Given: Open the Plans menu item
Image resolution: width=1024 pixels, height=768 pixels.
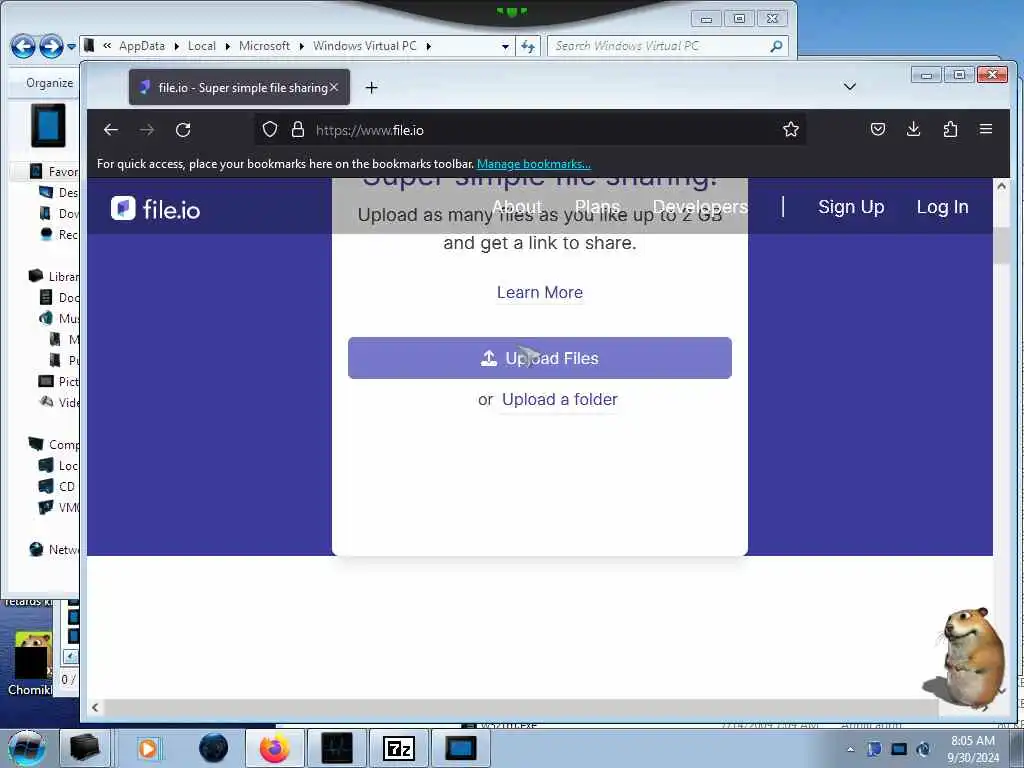Looking at the screenshot, I should coord(597,207).
